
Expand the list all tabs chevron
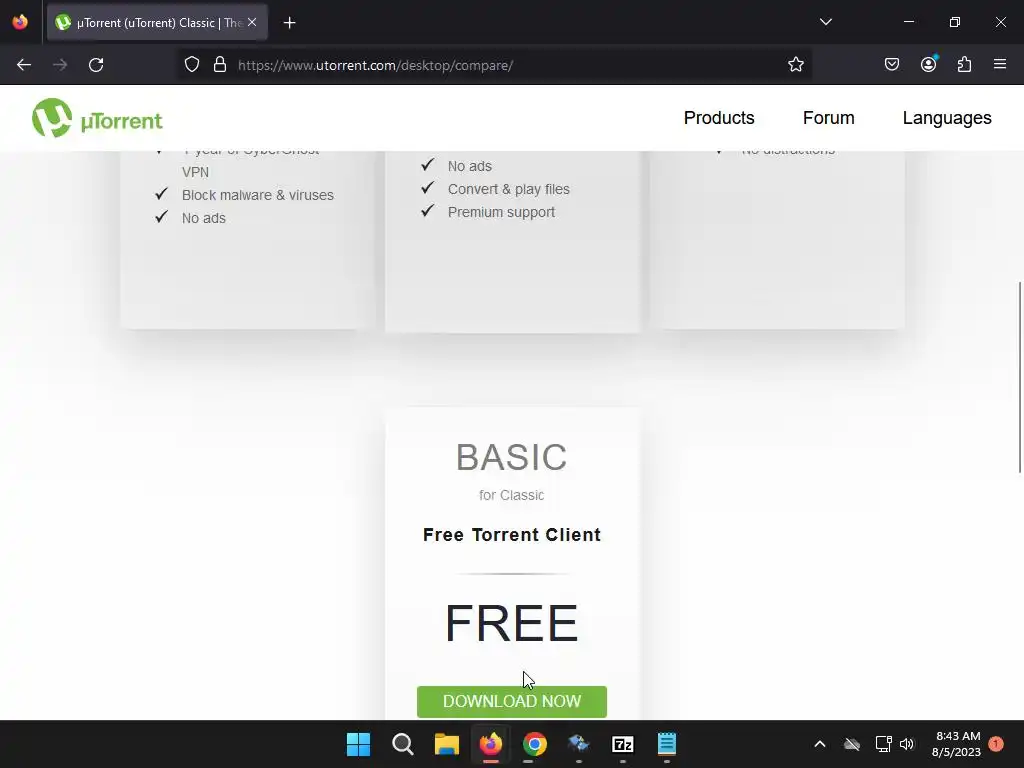coord(825,22)
